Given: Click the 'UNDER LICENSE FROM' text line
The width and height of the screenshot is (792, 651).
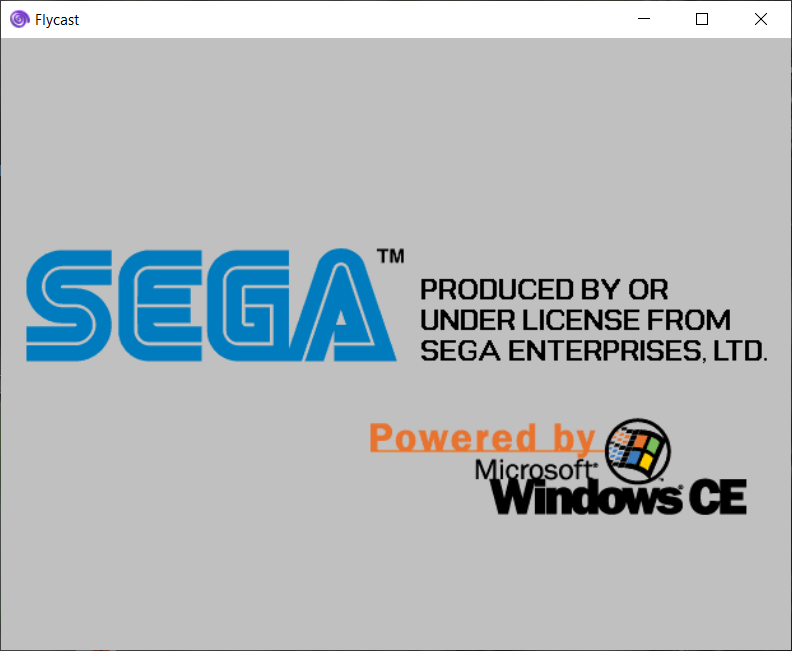Looking at the screenshot, I should point(575,320).
